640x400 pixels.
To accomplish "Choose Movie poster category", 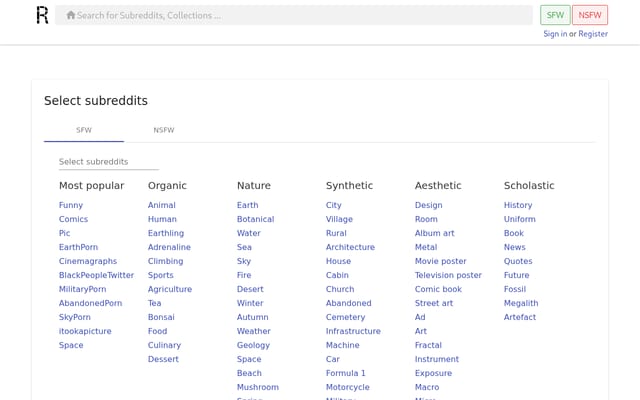I will tap(440, 261).
